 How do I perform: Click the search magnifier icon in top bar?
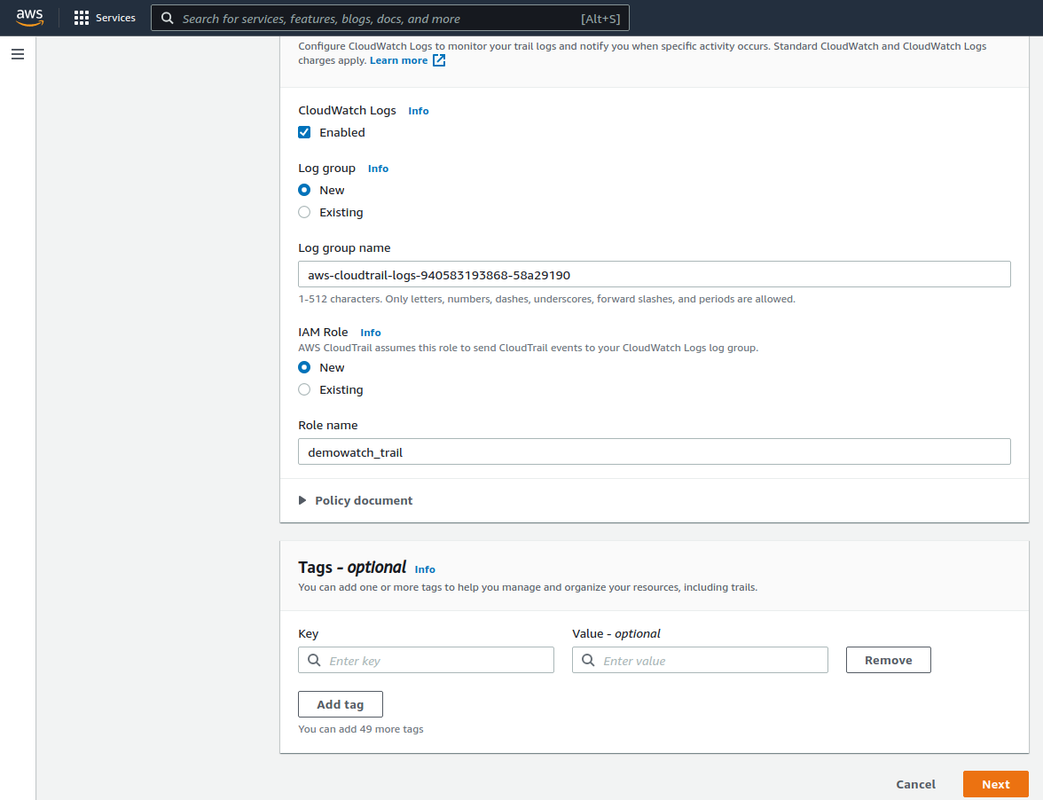point(168,19)
